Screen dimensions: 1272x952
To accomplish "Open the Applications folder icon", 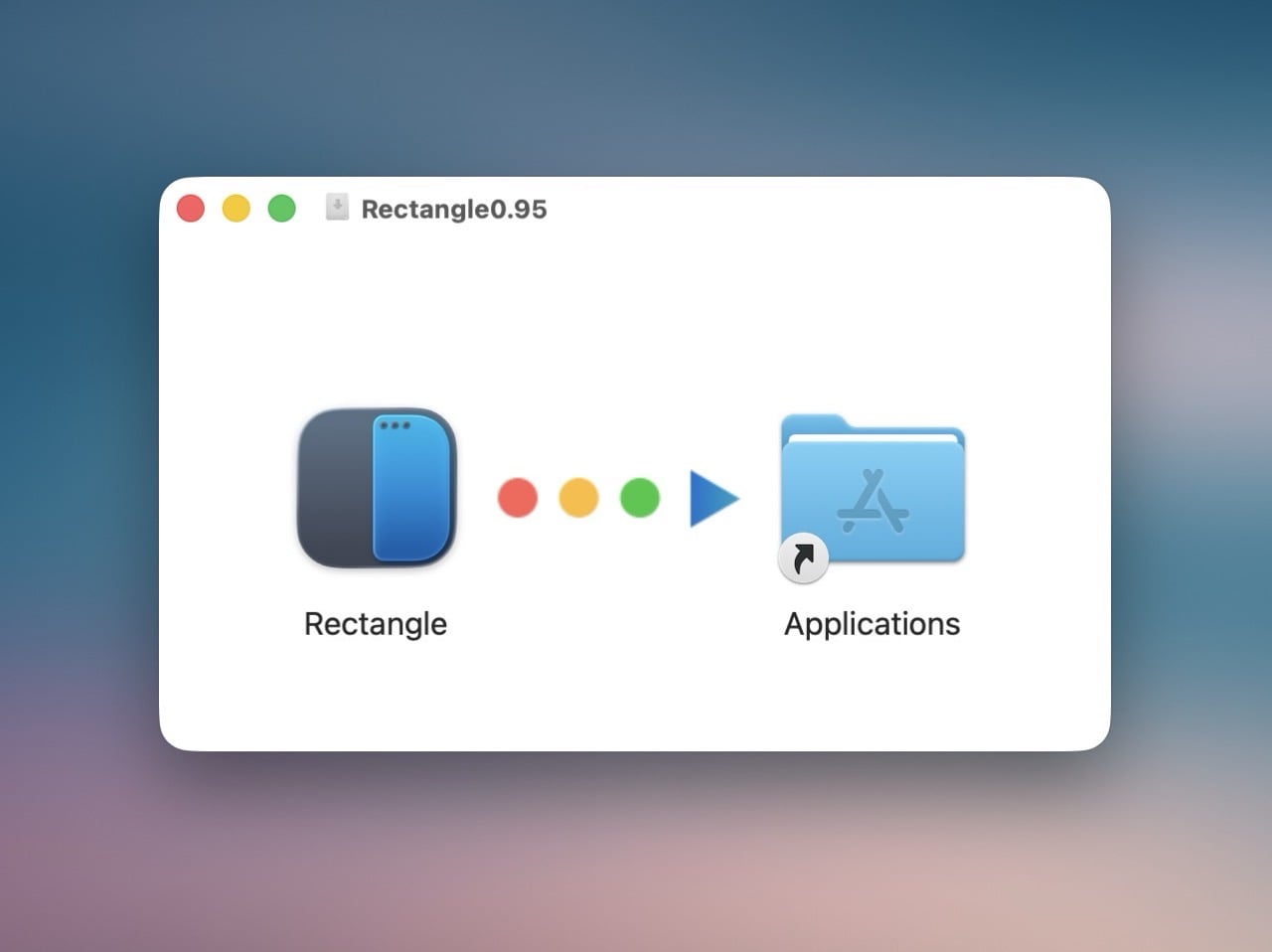I will point(872,492).
